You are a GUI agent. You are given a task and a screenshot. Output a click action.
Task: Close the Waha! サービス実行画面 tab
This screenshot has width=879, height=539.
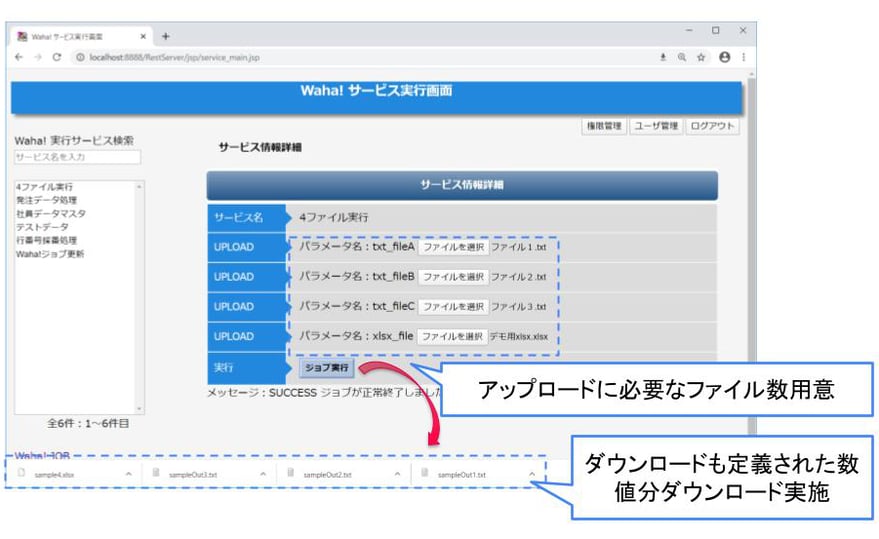pyautogui.click(x=143, y=36)
